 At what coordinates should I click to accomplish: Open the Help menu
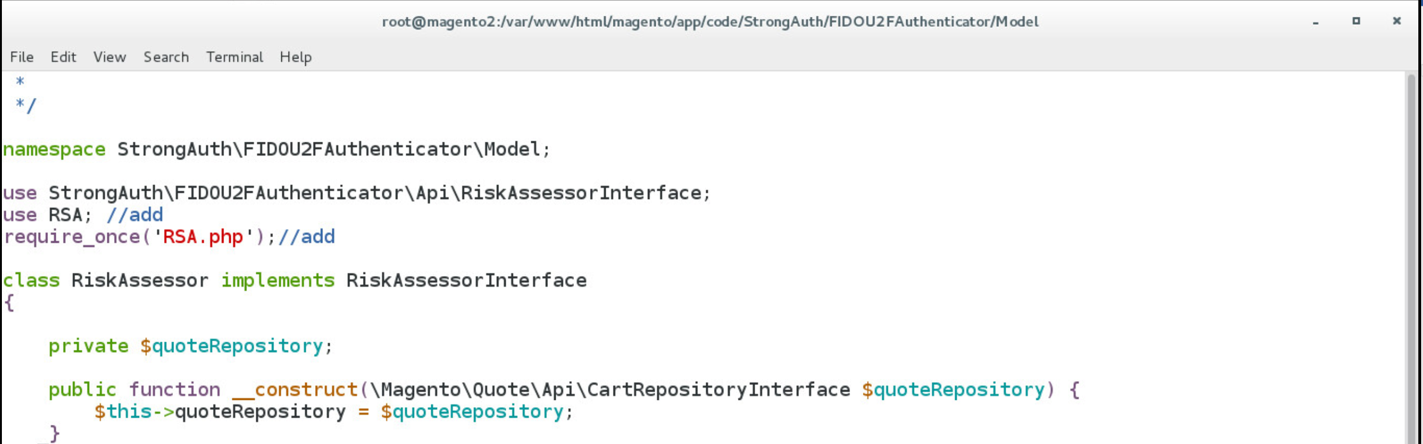(x=296, y=57)
